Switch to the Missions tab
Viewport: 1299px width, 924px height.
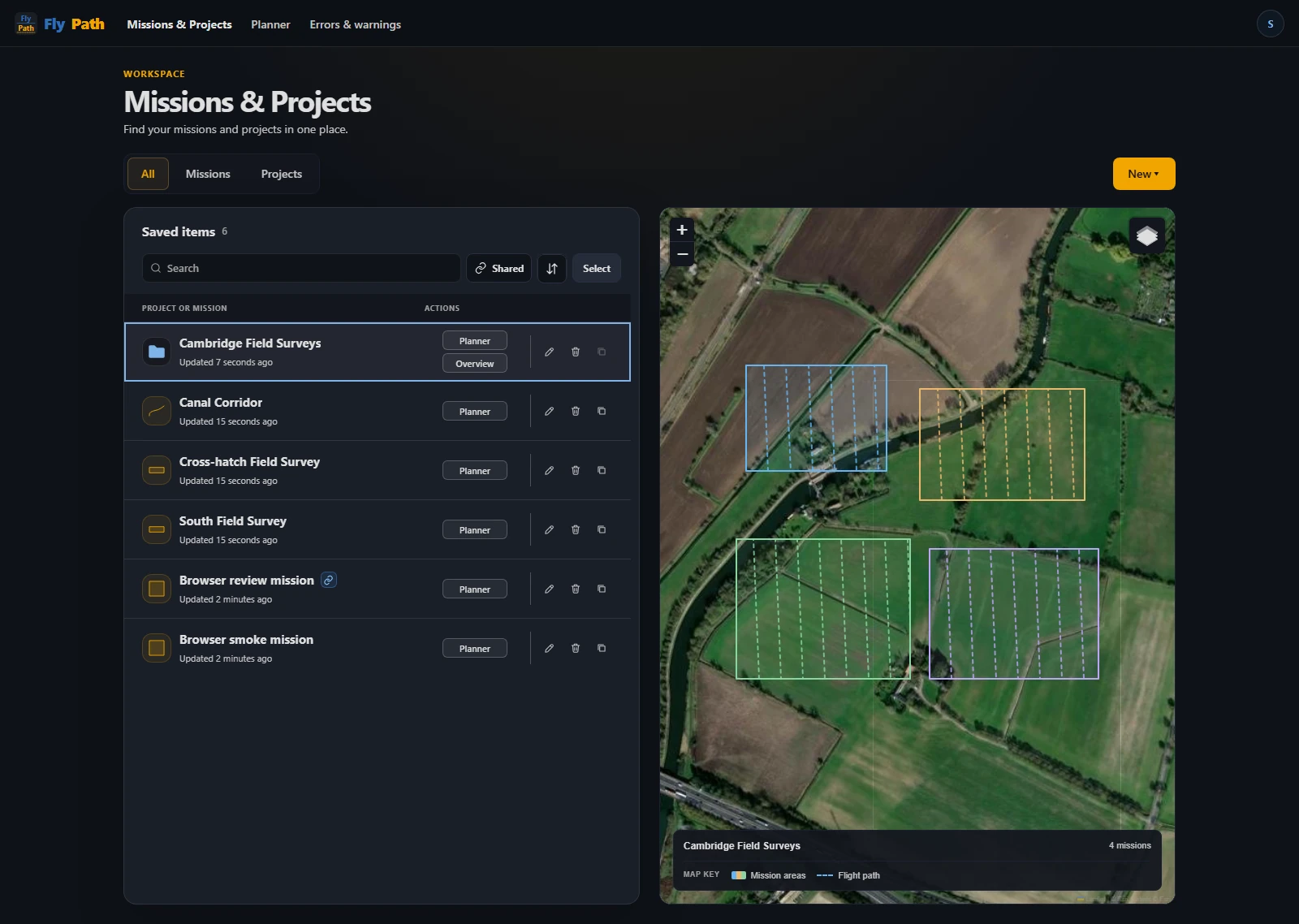(x=208, y=174)
